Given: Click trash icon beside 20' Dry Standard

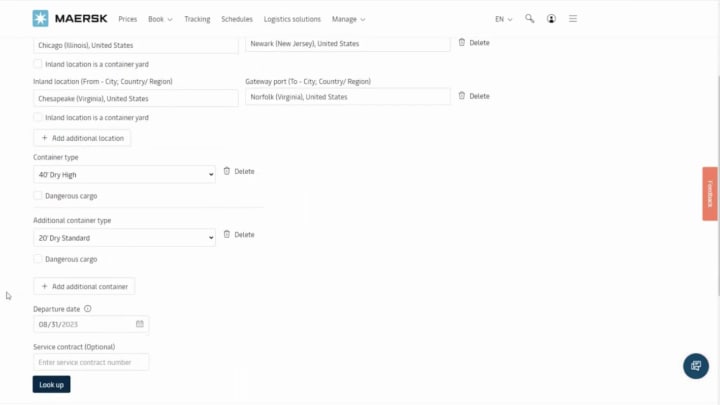Looking at the screenshot, I should pos(226,234).
